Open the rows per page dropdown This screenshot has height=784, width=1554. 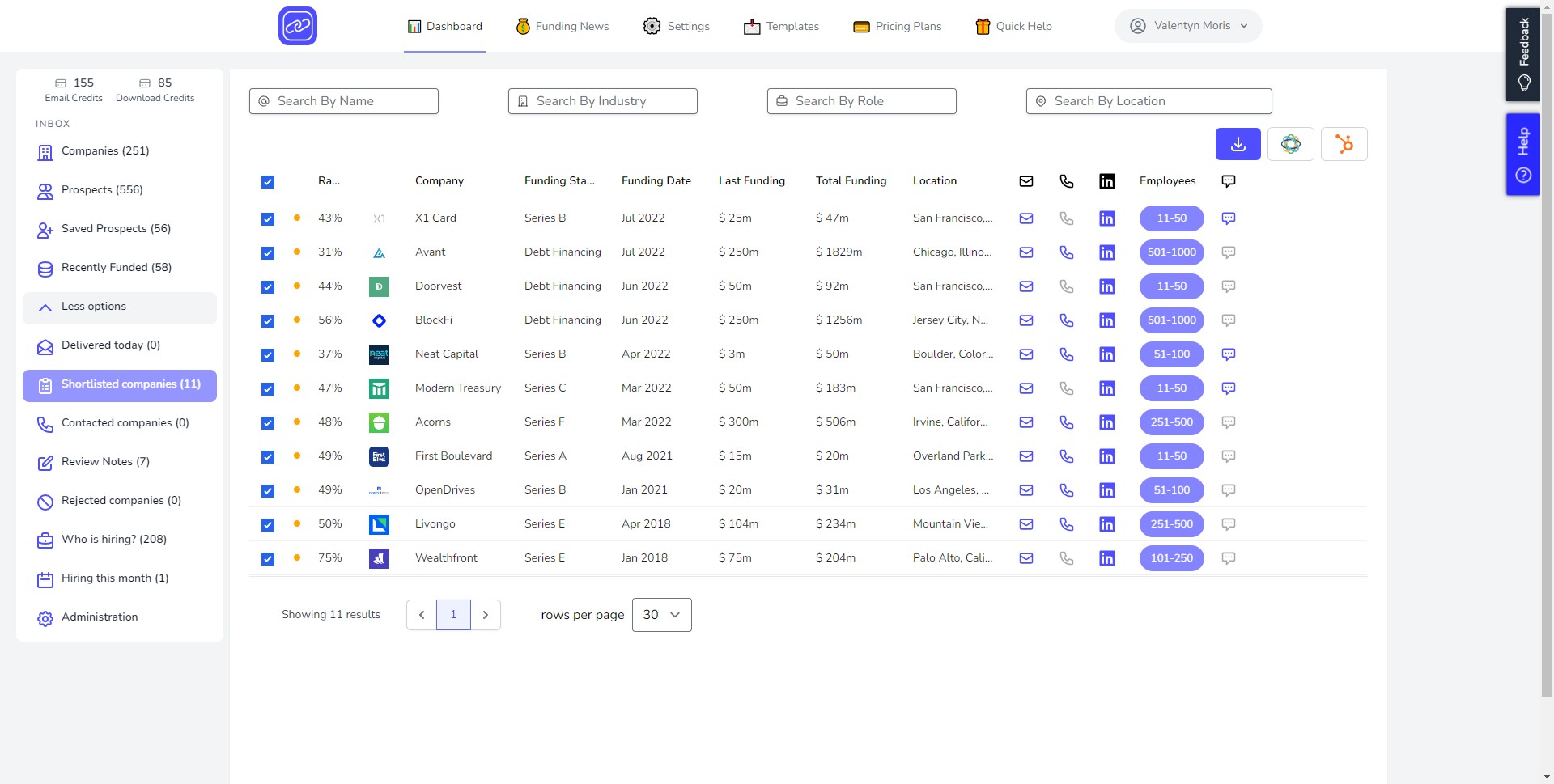[661, 615]
